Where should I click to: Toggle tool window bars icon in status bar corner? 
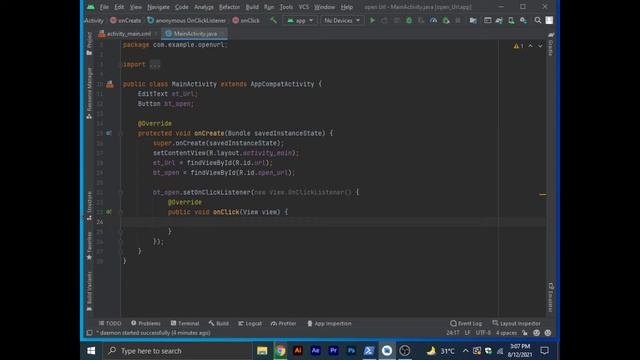tap(89, 333)
